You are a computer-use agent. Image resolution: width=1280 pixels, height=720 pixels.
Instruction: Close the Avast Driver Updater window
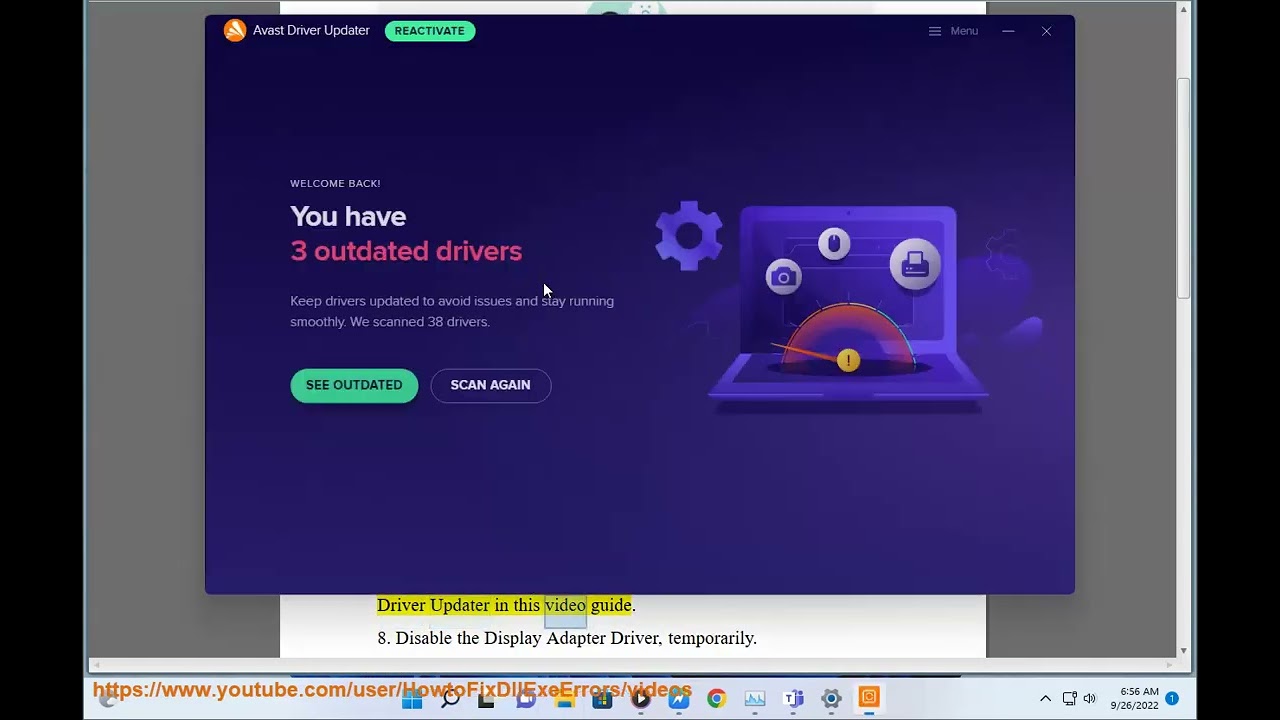[1046, 31]
